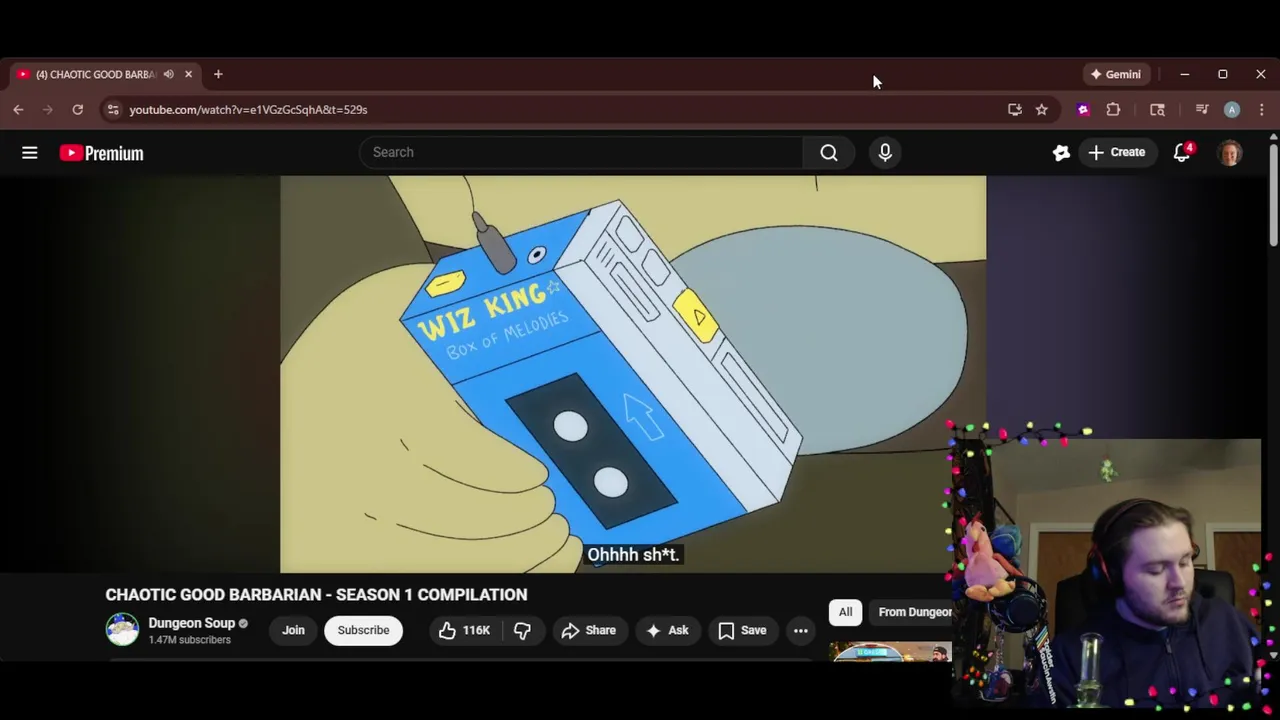Open the YouTube hamburger guide menu
The image size is (1280, 720).
30,153
